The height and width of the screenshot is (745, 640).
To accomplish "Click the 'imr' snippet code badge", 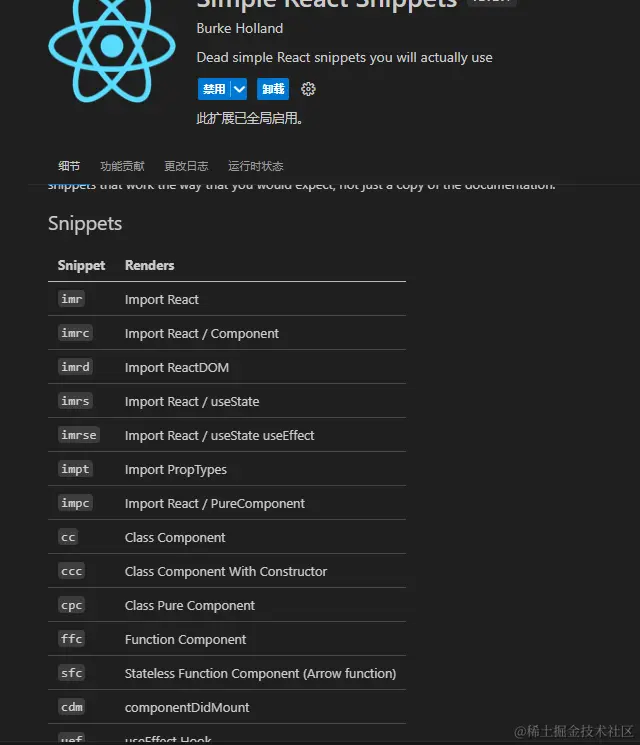I will pyautogui.click(x=71, y=299).
